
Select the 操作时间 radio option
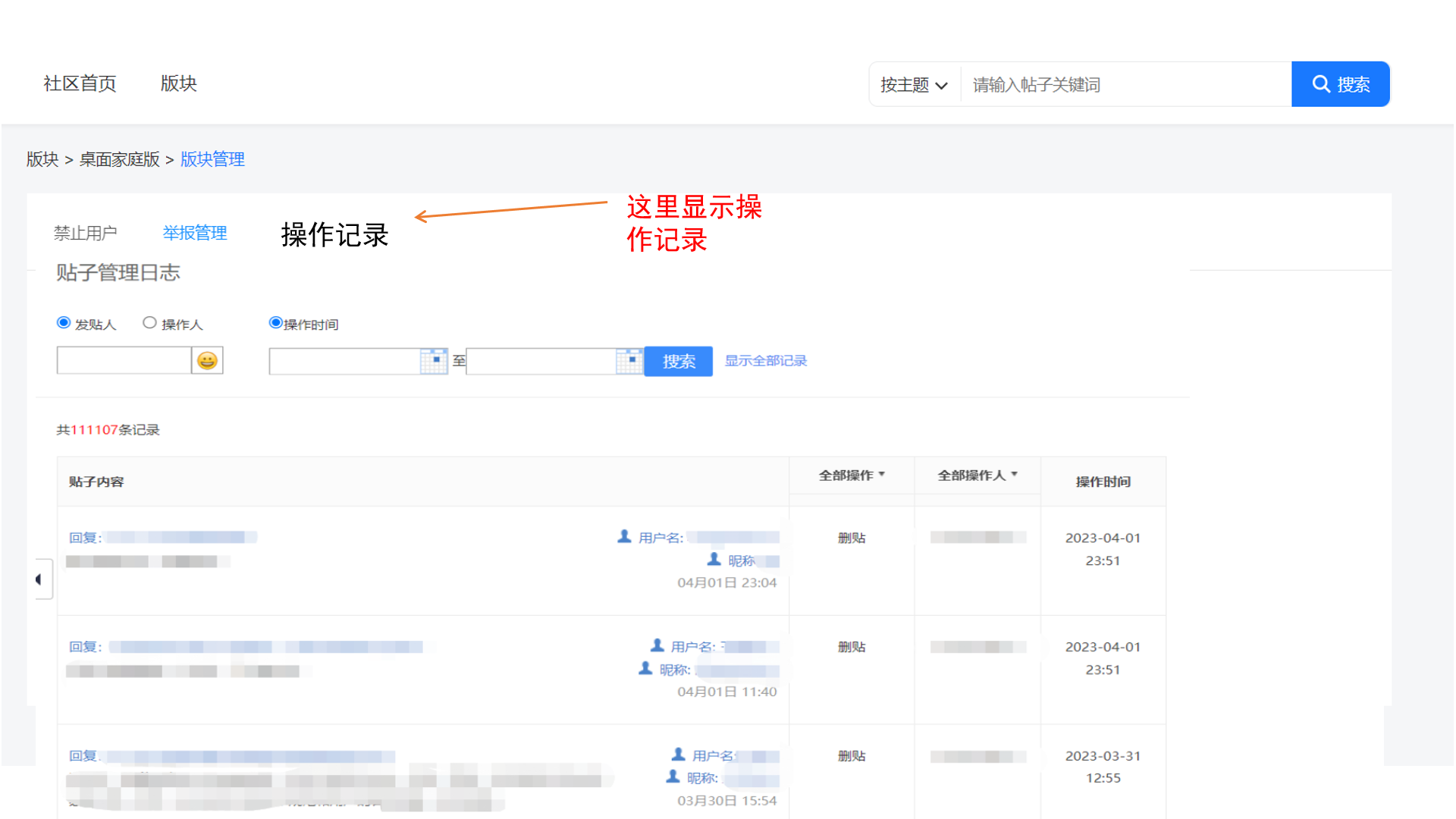point(276,323)
